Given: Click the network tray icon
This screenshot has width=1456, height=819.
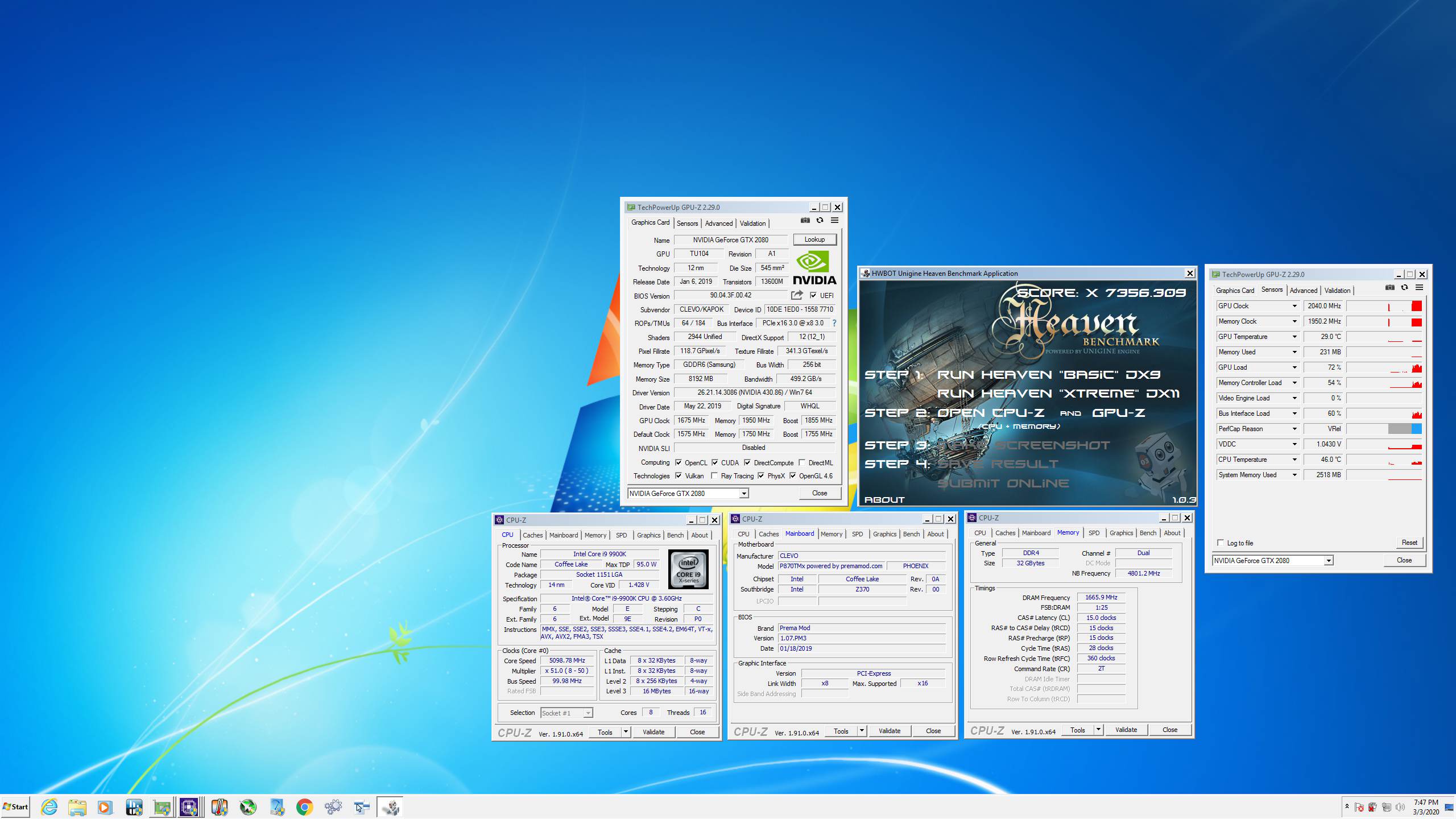Looking at the screenshot, I should pyautogui.click(x=1387, y=807).
